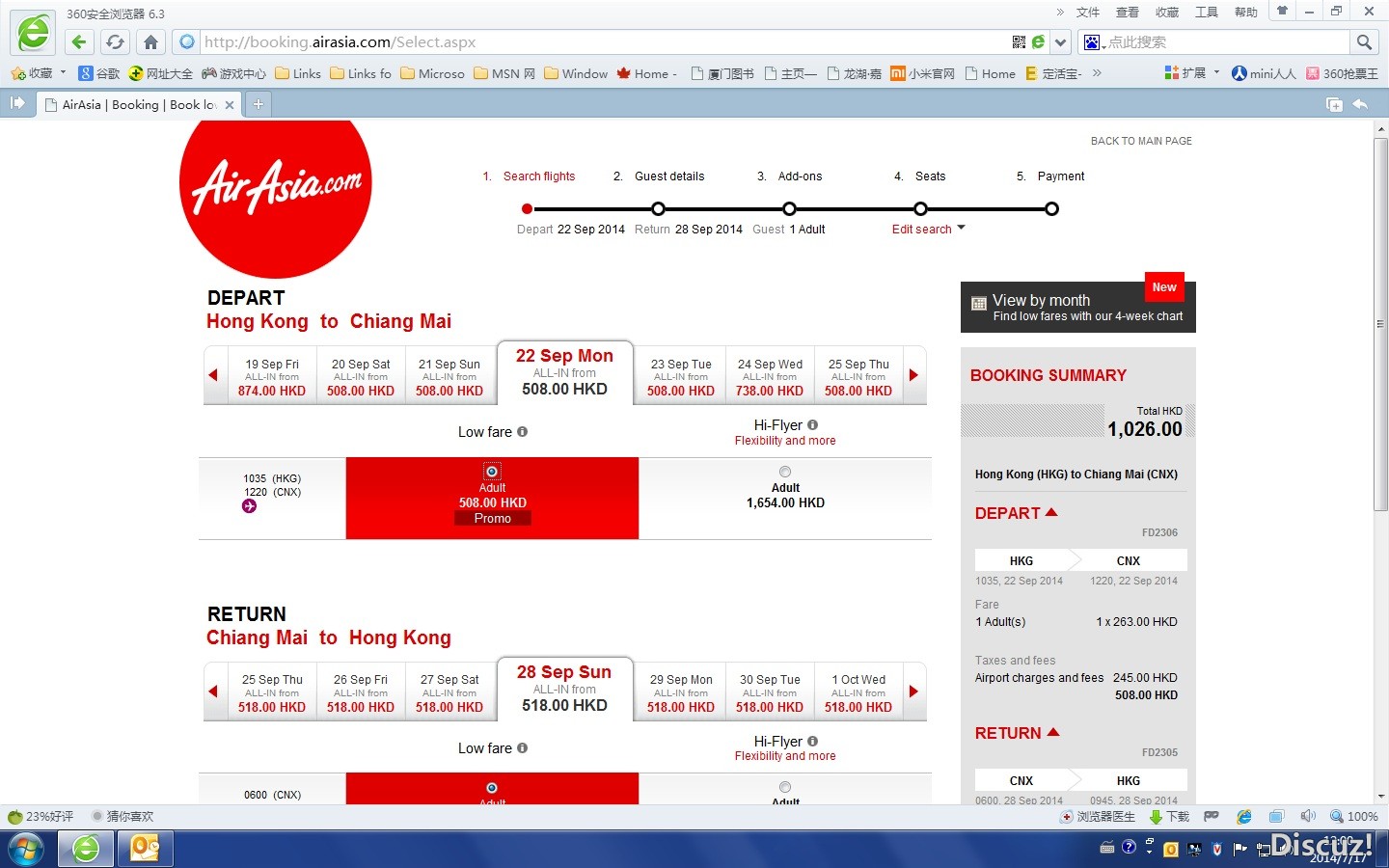Show later return dates with right arrow
Screen dimensions: 1389x868
click(x=913, y=692)
